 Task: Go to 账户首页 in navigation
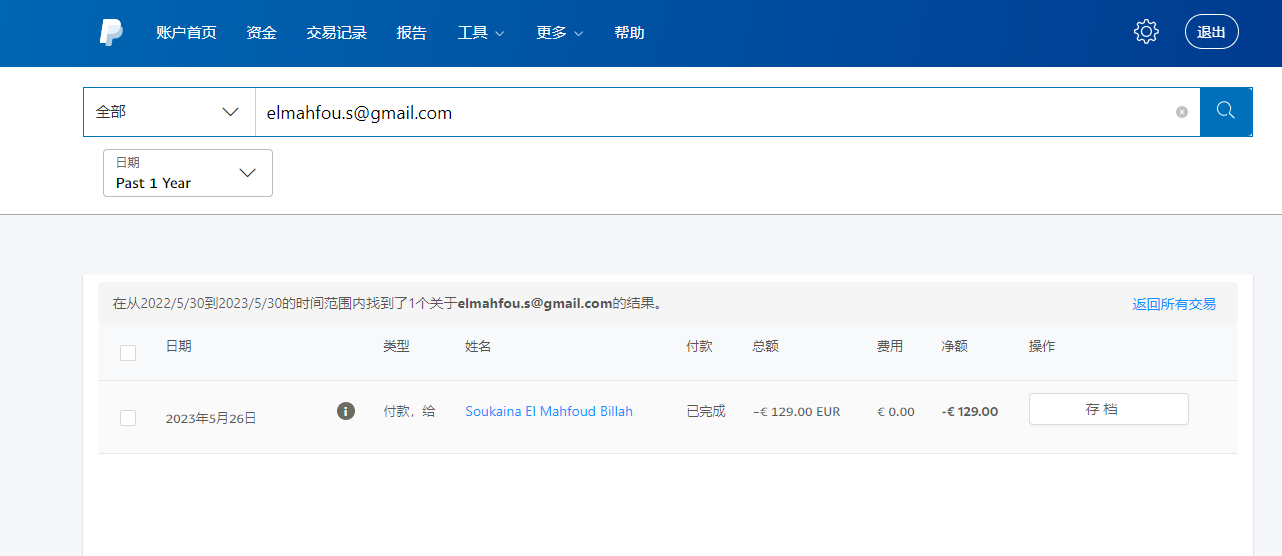coord(186,33)
